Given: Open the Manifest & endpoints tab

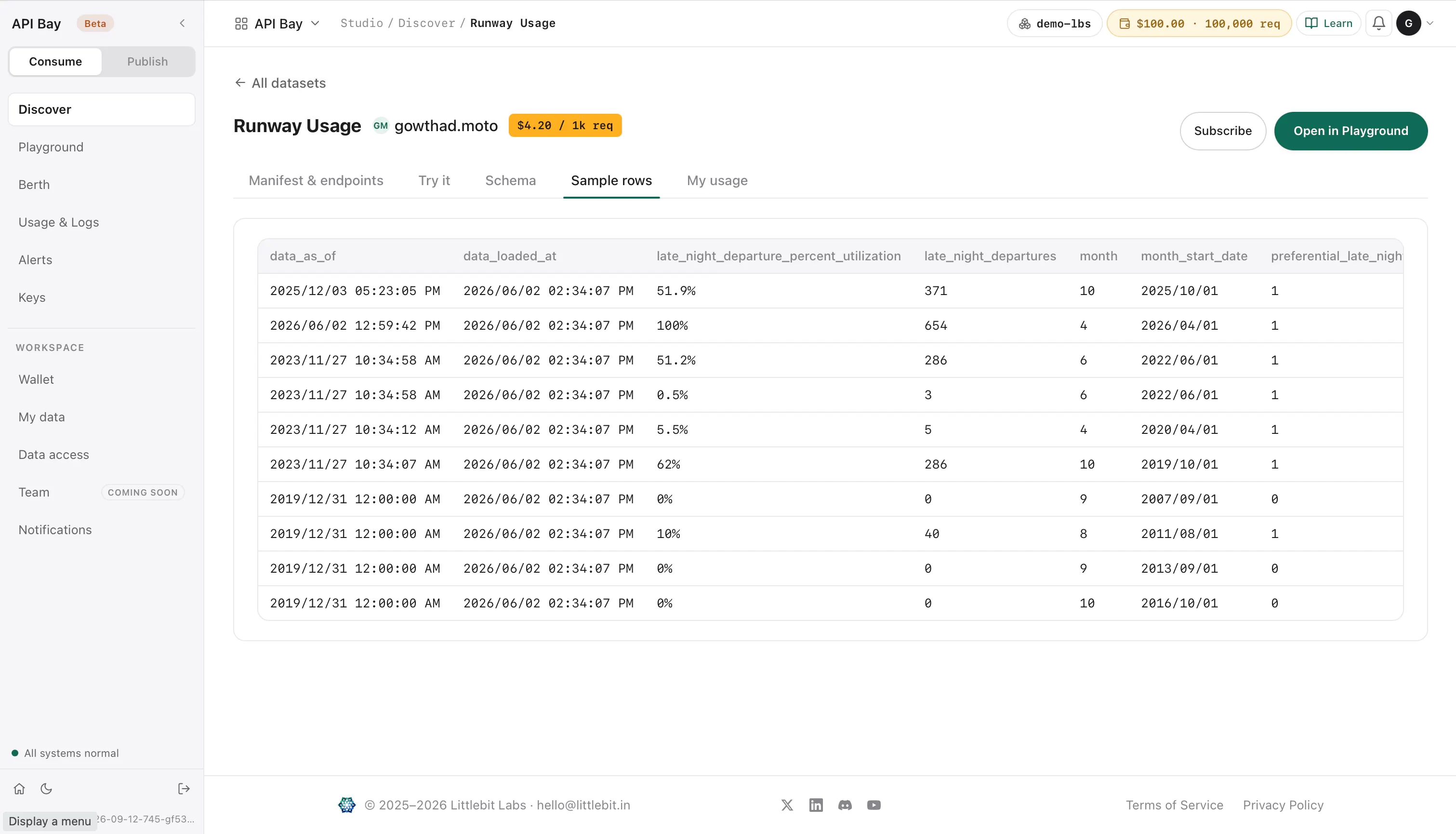Looking at the screenshot, I should point(316,180).
